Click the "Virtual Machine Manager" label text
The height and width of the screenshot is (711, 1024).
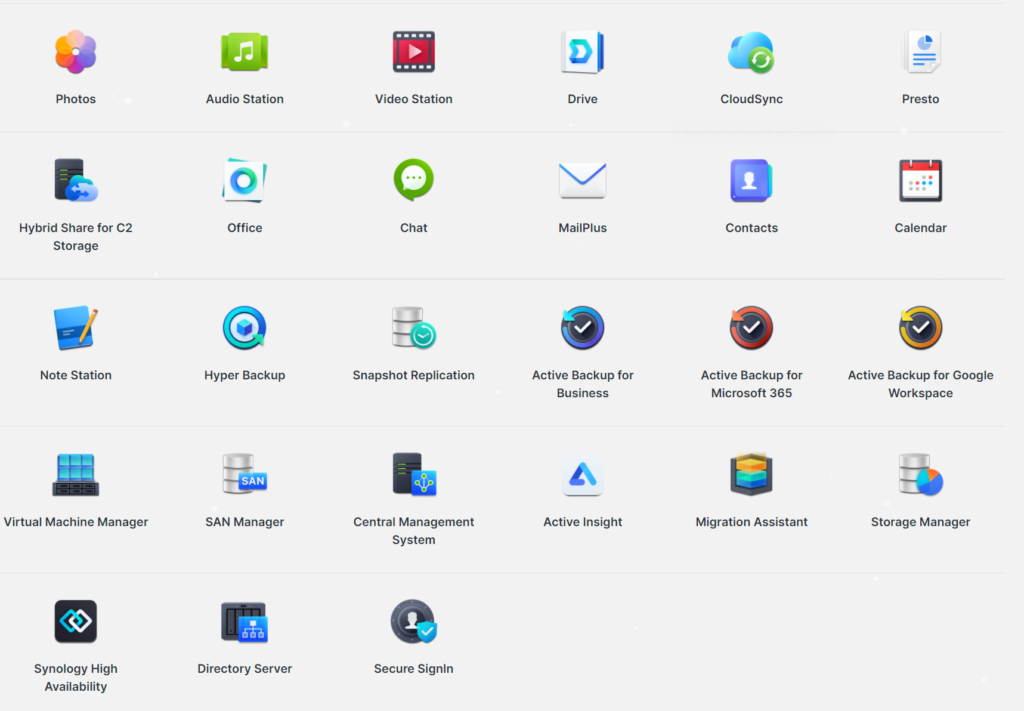click(x=76, y=522)
